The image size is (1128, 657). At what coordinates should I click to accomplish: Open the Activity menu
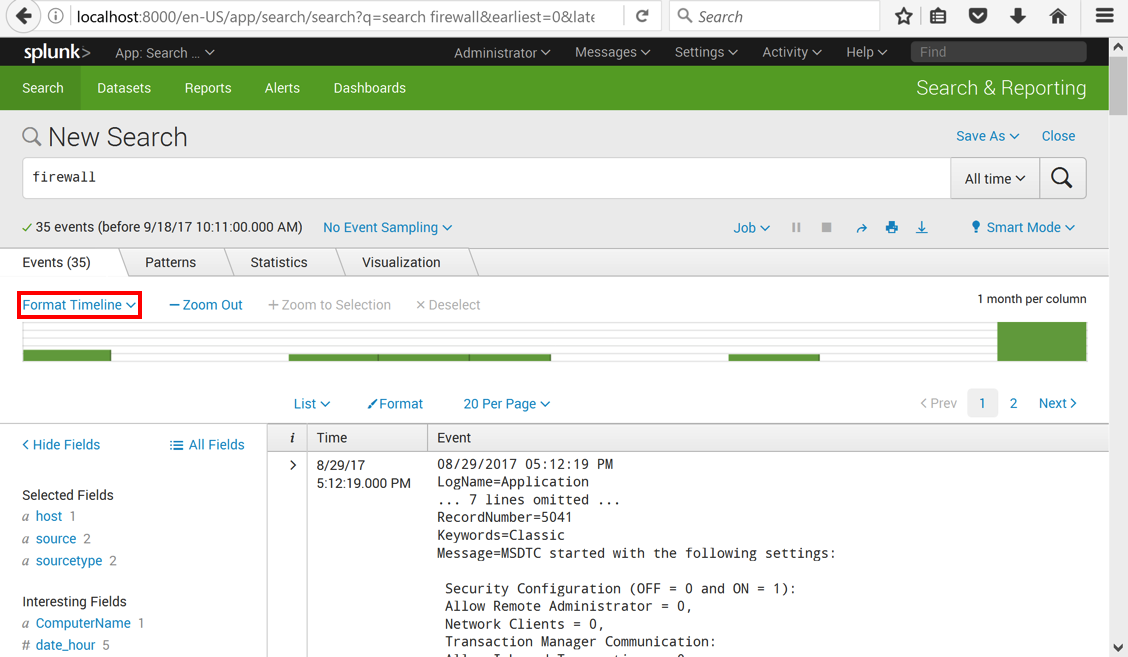point(792,52)
